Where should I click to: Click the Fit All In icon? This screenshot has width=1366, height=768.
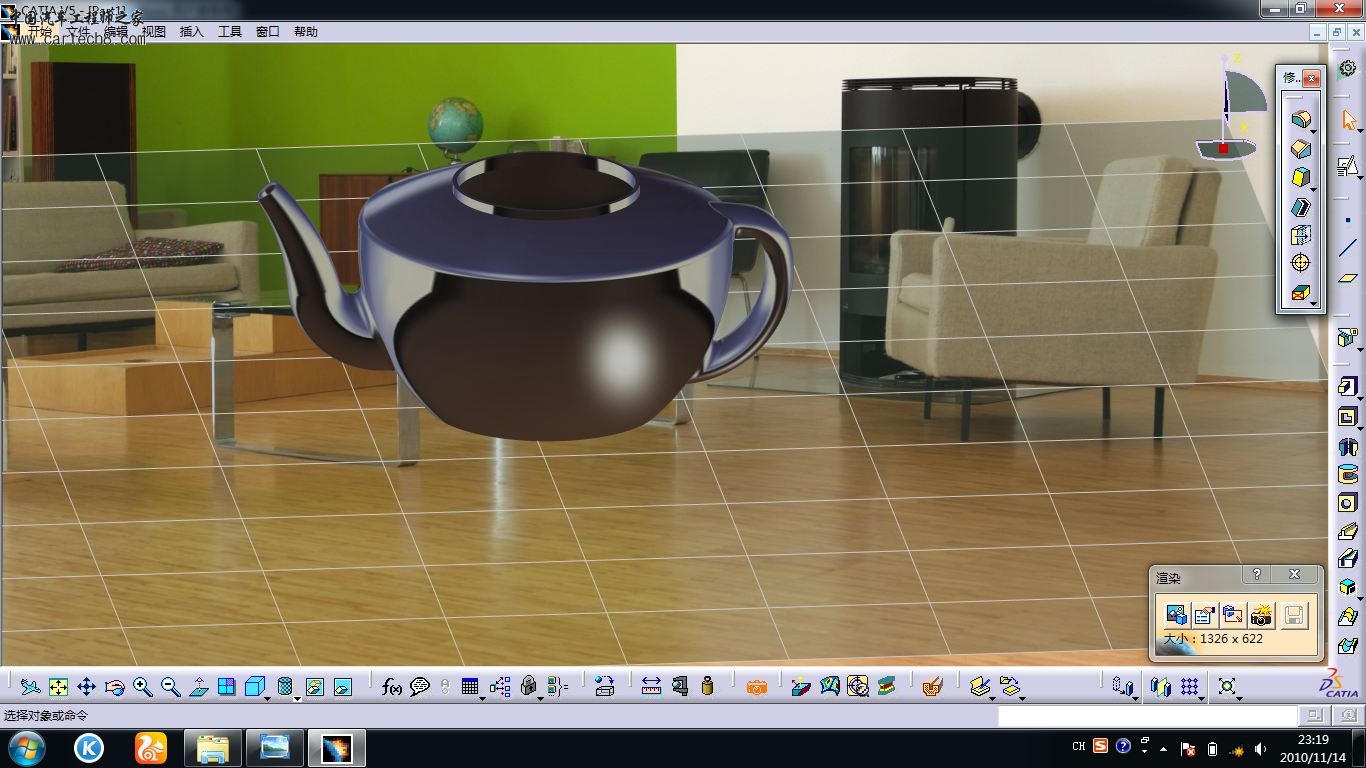pyautogui.click(x=58, y=687)
